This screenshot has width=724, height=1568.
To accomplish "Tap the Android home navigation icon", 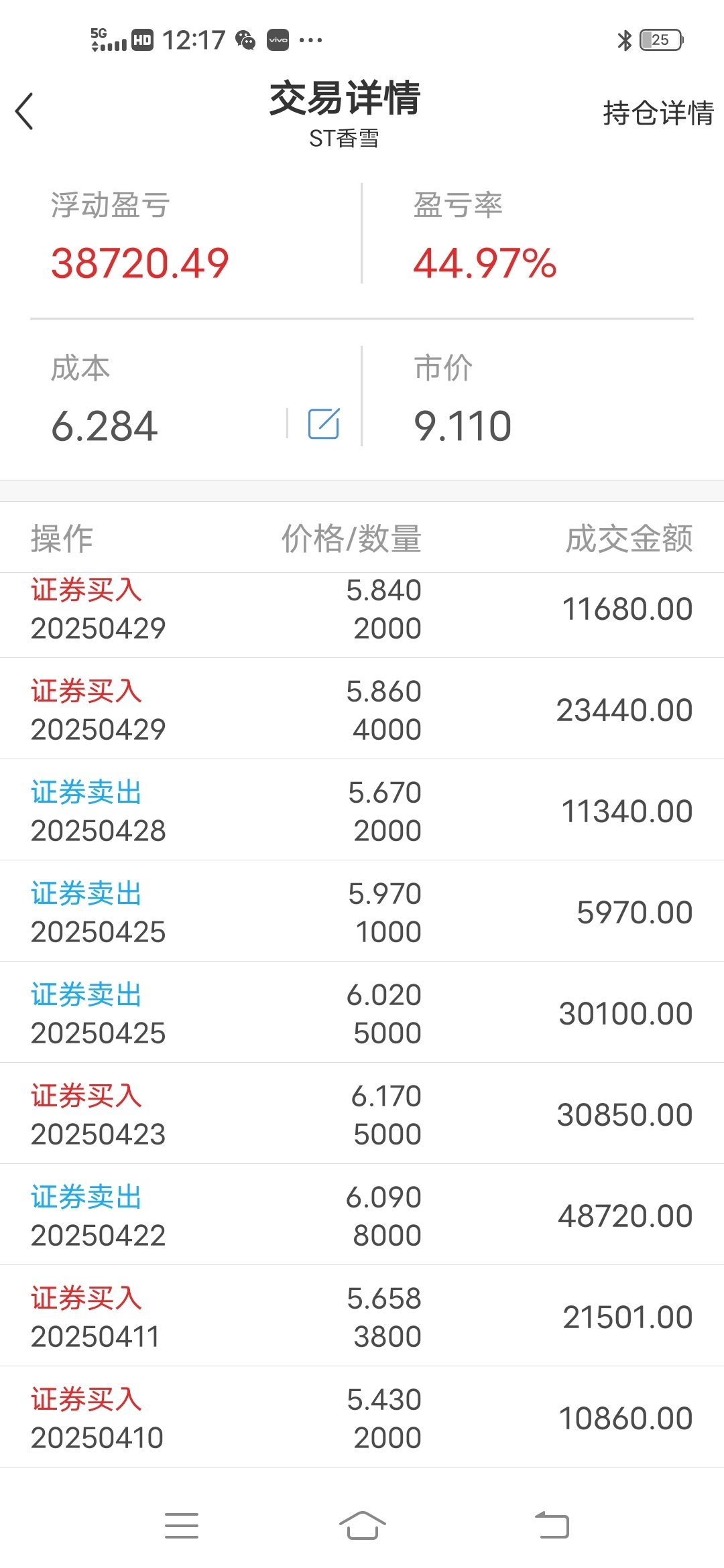I will coord(362,1526).
